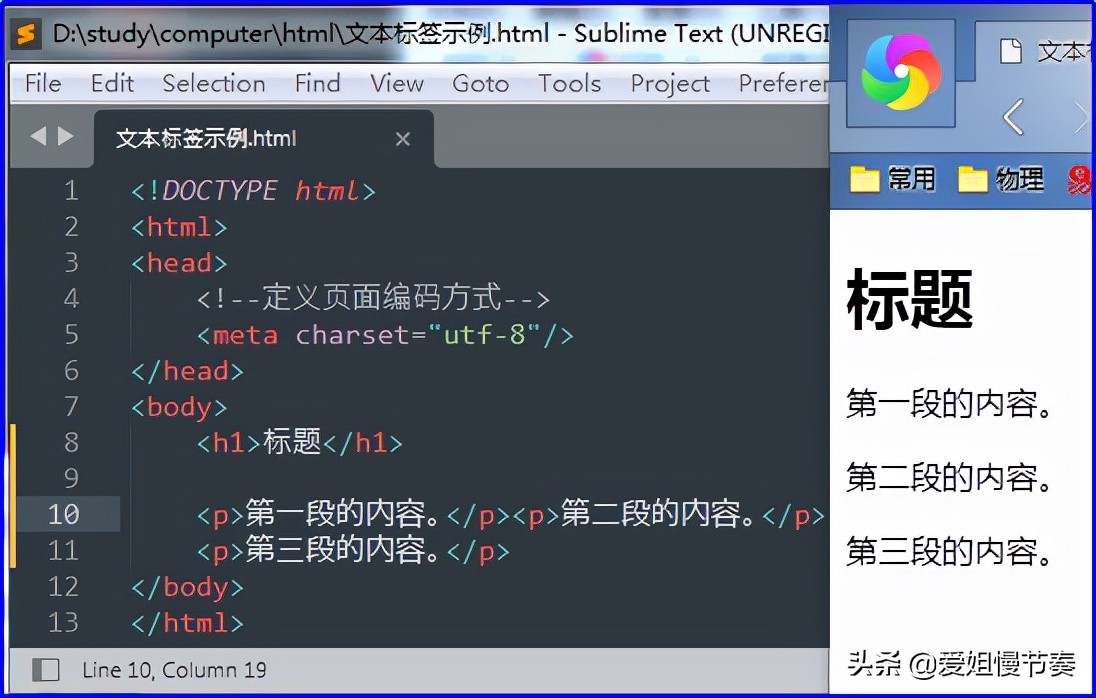Click line number 9 in gutter
The image size is (1096, 698).
[71, 479]
